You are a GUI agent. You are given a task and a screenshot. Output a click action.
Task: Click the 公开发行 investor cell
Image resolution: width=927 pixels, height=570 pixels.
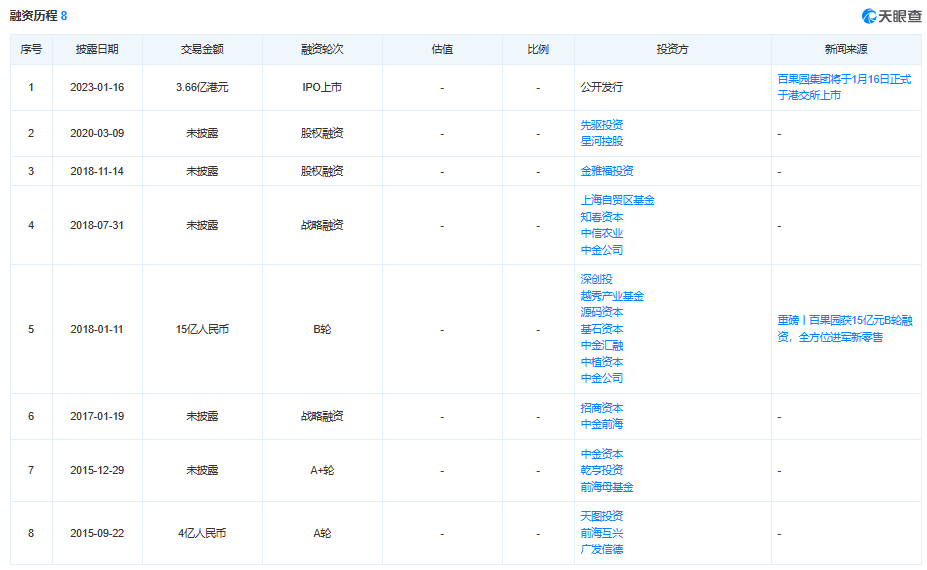click(x=601, y=87)
